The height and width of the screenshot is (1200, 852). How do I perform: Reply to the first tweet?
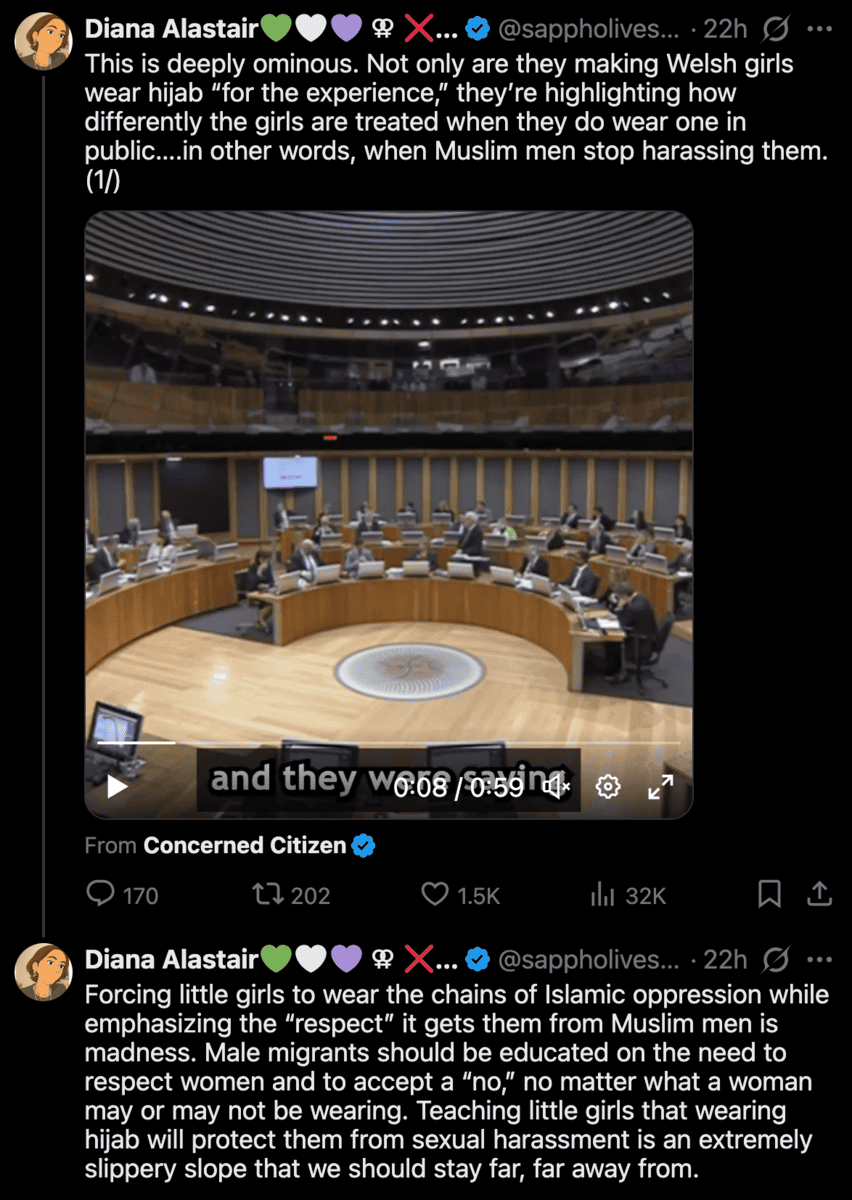tap(122, 894)
